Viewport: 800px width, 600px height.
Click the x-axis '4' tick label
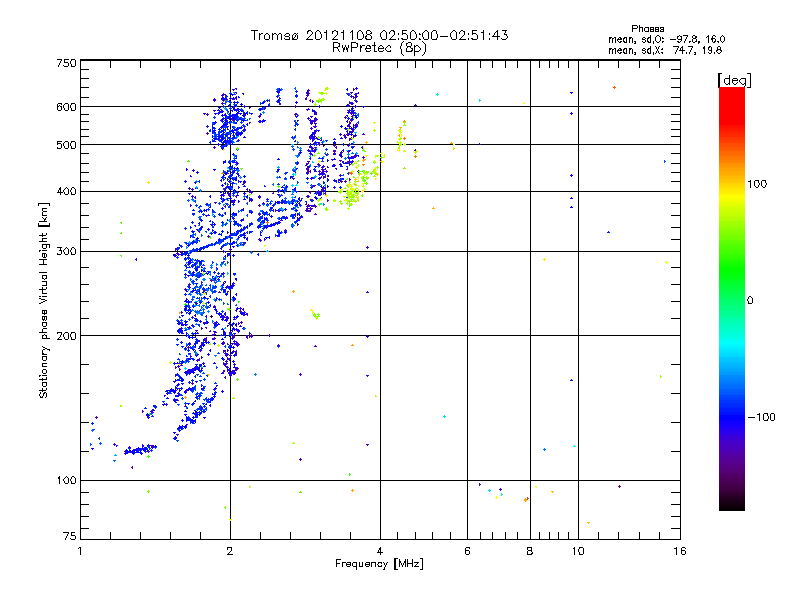380,551
